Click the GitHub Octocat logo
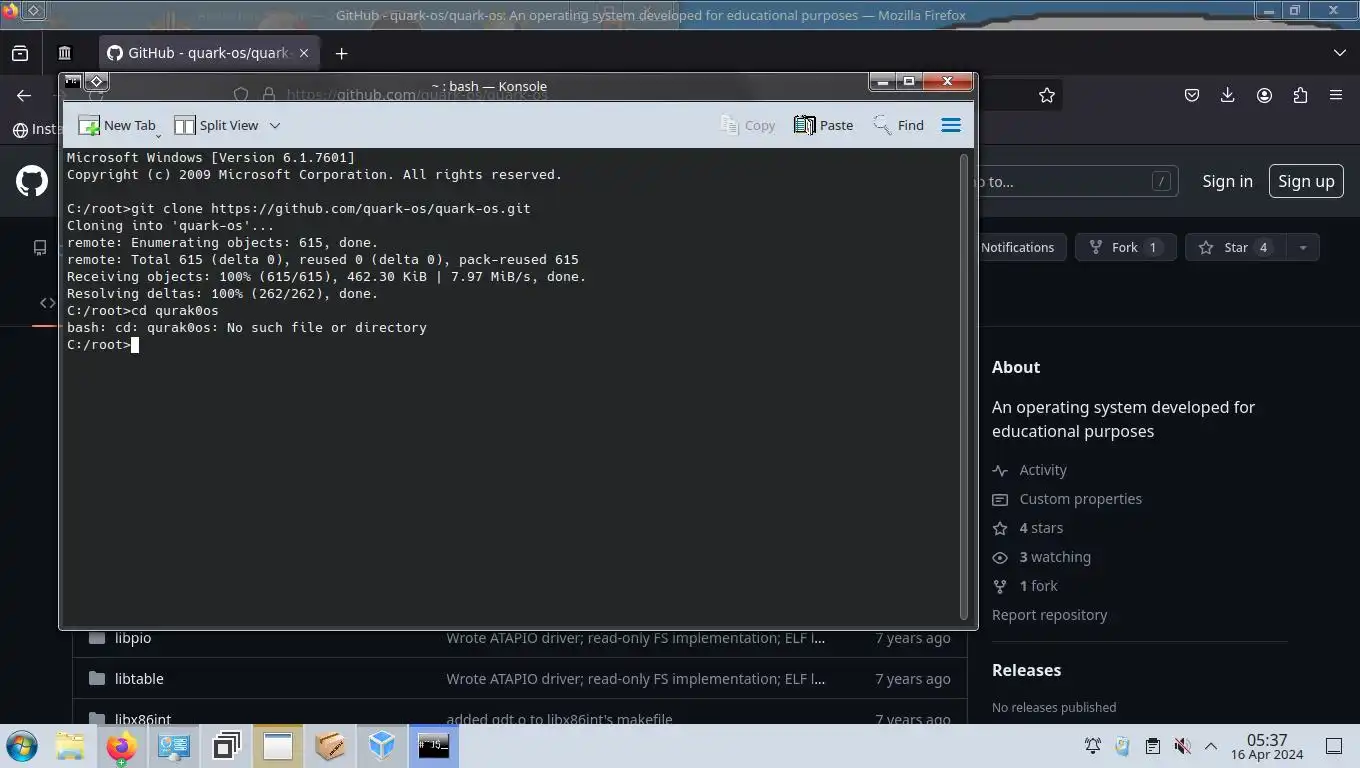The width and height of the screenshot is (1360, 768). pos(32,181)
